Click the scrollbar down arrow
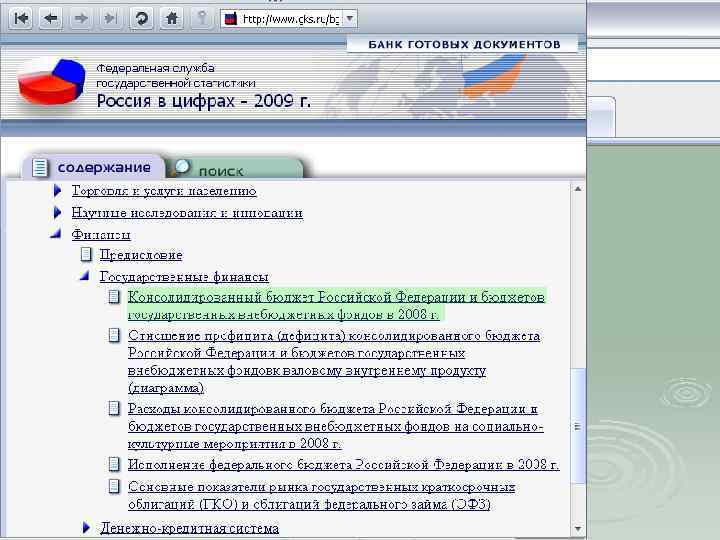The image size is (720, 540). tap(578, 529)
